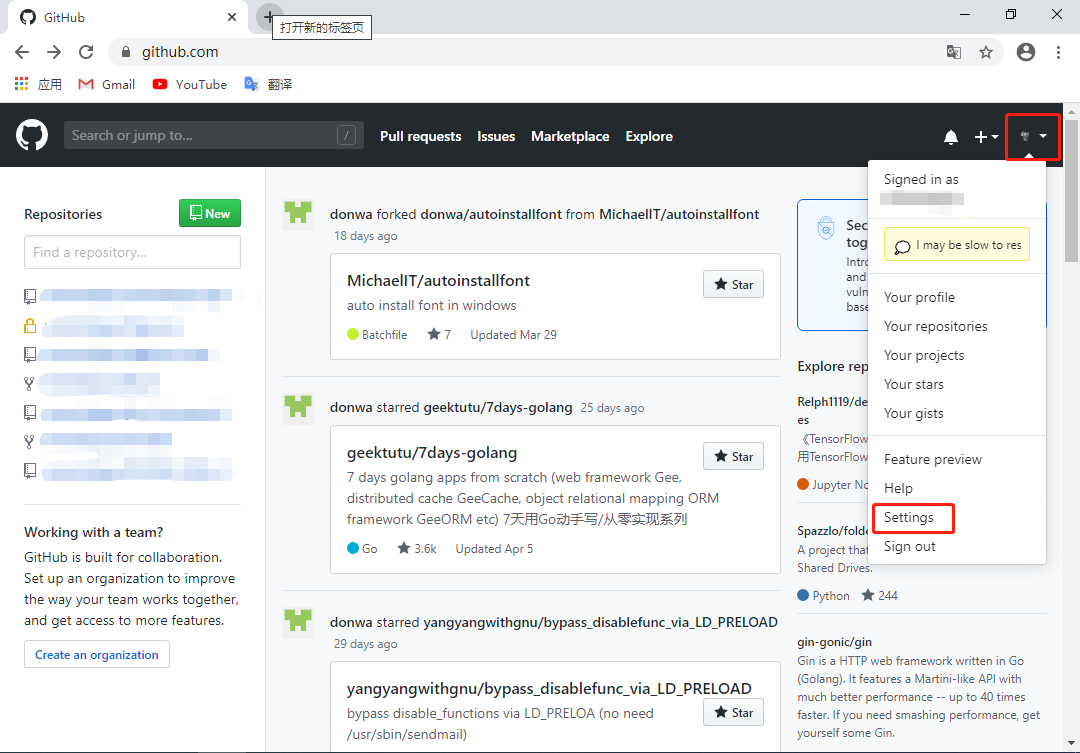The width and height of the screenshot is (1080, 753).
Task: Close the GitHub browser tab
Action: tap(232, 17)
